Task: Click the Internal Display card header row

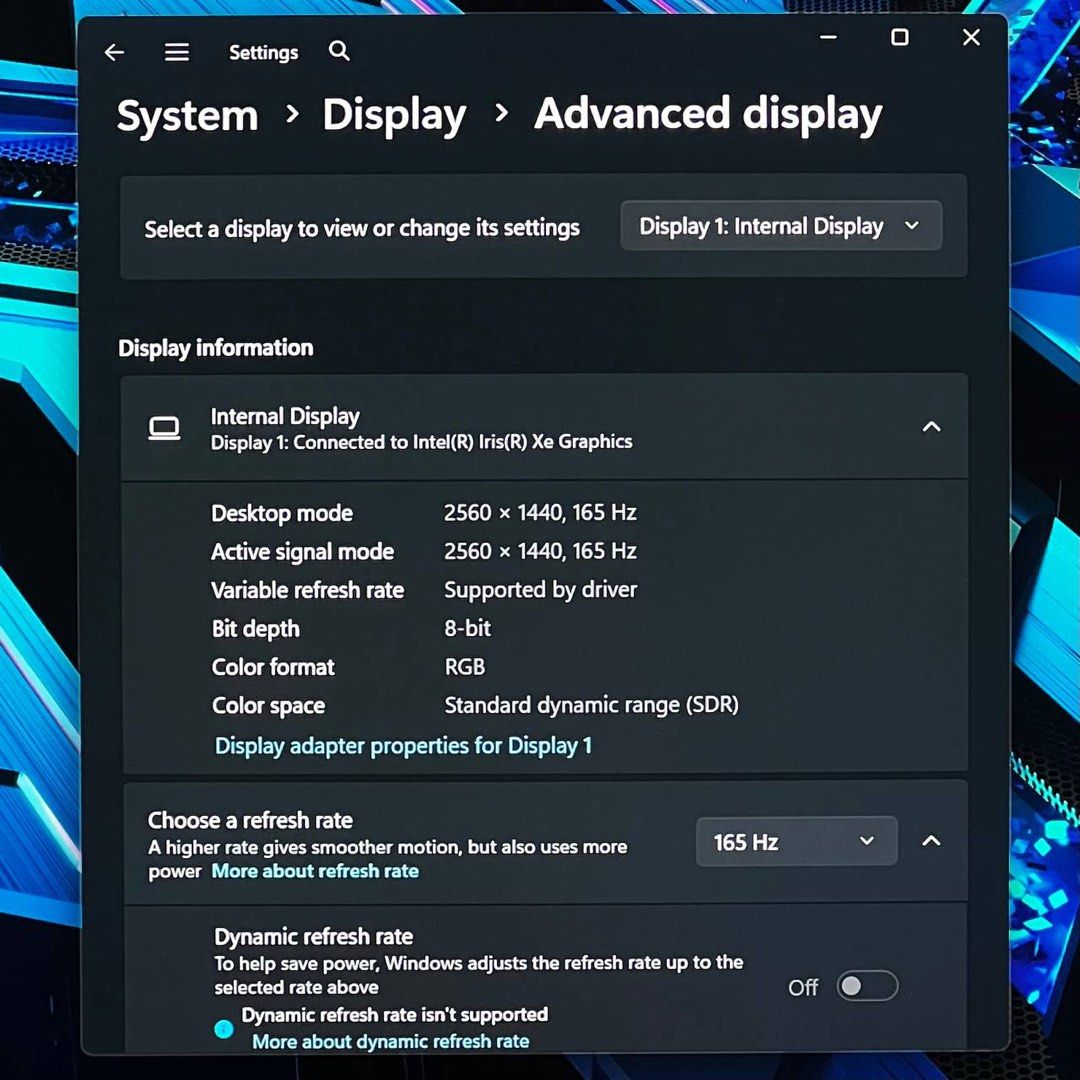Action: [545, 427]
